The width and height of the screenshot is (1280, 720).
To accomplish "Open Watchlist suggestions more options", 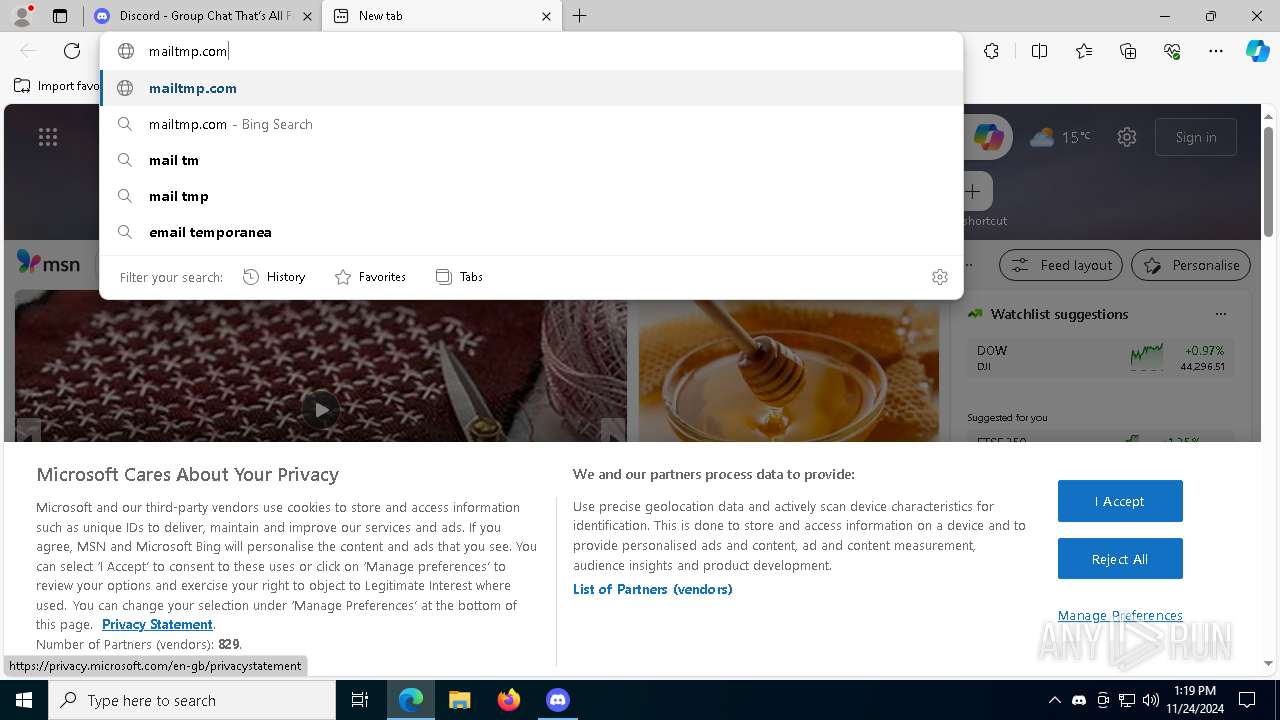I will (x=1220, y=314).
